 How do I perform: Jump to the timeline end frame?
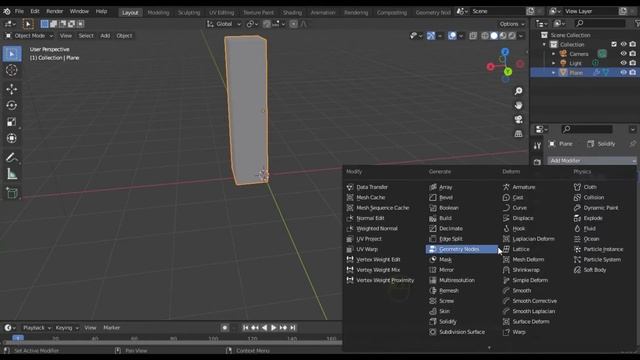click(293, 327)
